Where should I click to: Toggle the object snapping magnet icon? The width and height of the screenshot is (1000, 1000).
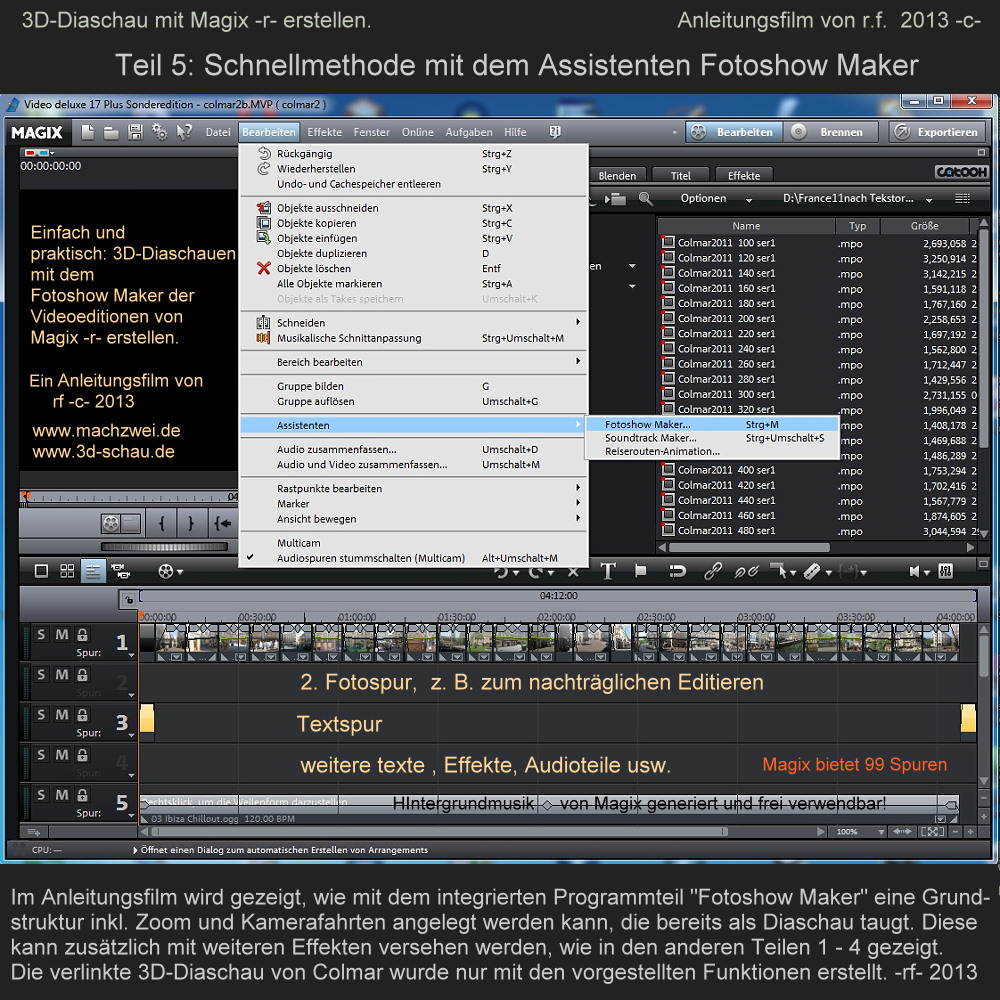pos(677,571)
